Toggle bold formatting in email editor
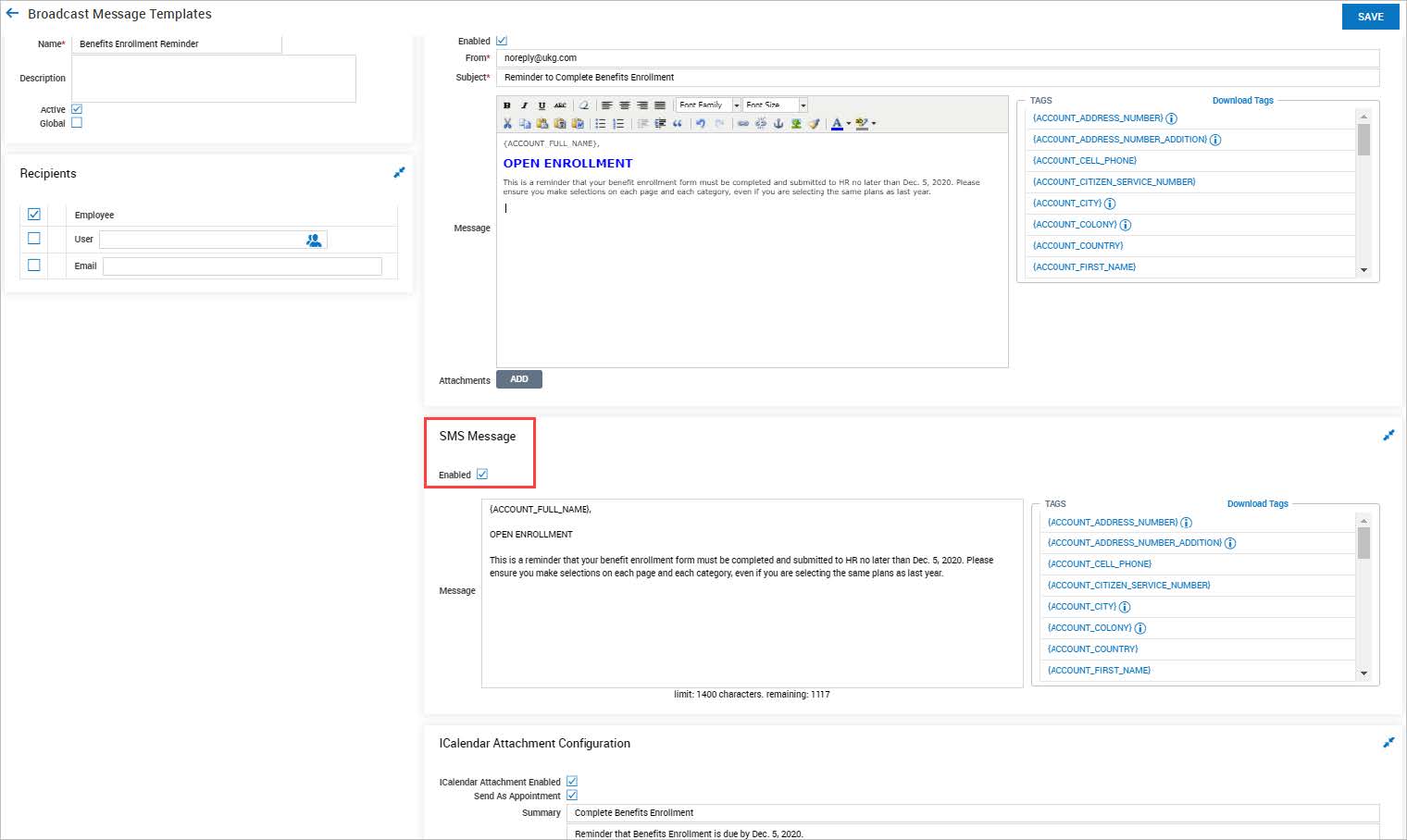Image resolution: width=1407 pixels, height=840 pixels. click(x=506, y=105)
